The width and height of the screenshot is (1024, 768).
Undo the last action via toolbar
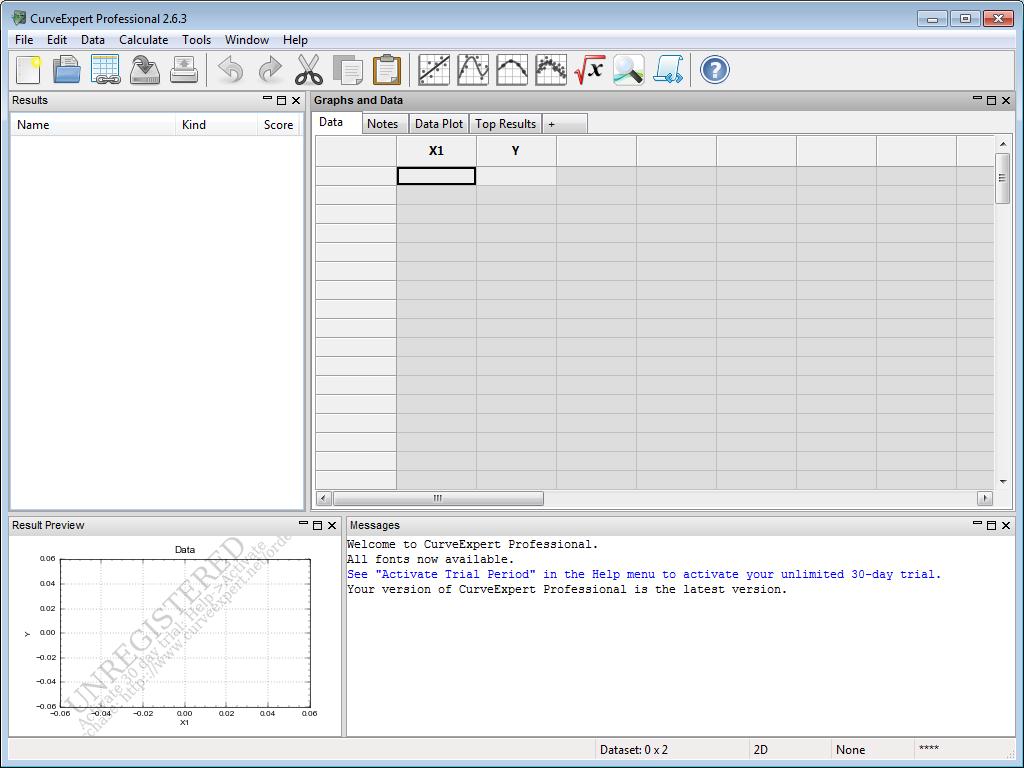coord(231,69)
